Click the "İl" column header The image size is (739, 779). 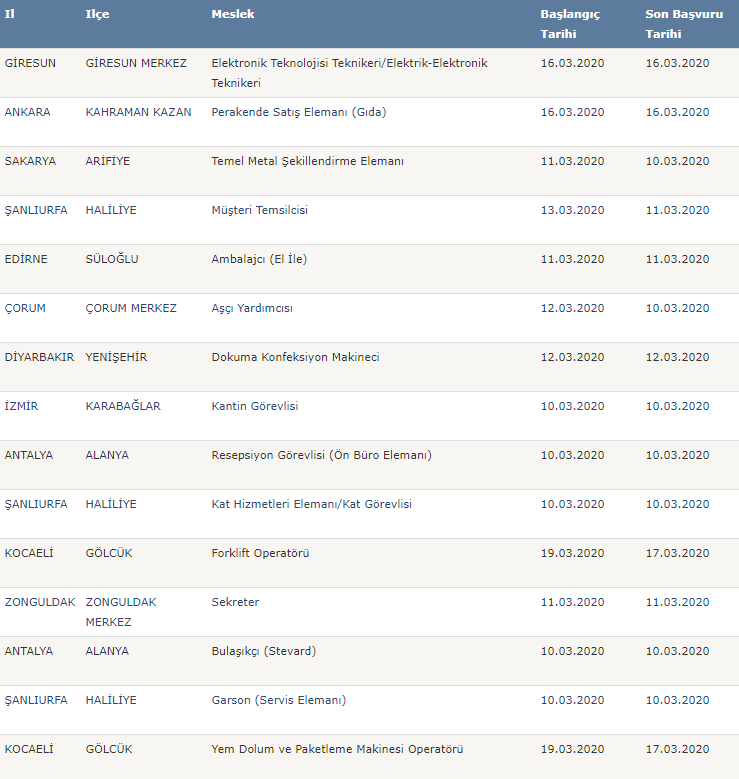(10, 14)
